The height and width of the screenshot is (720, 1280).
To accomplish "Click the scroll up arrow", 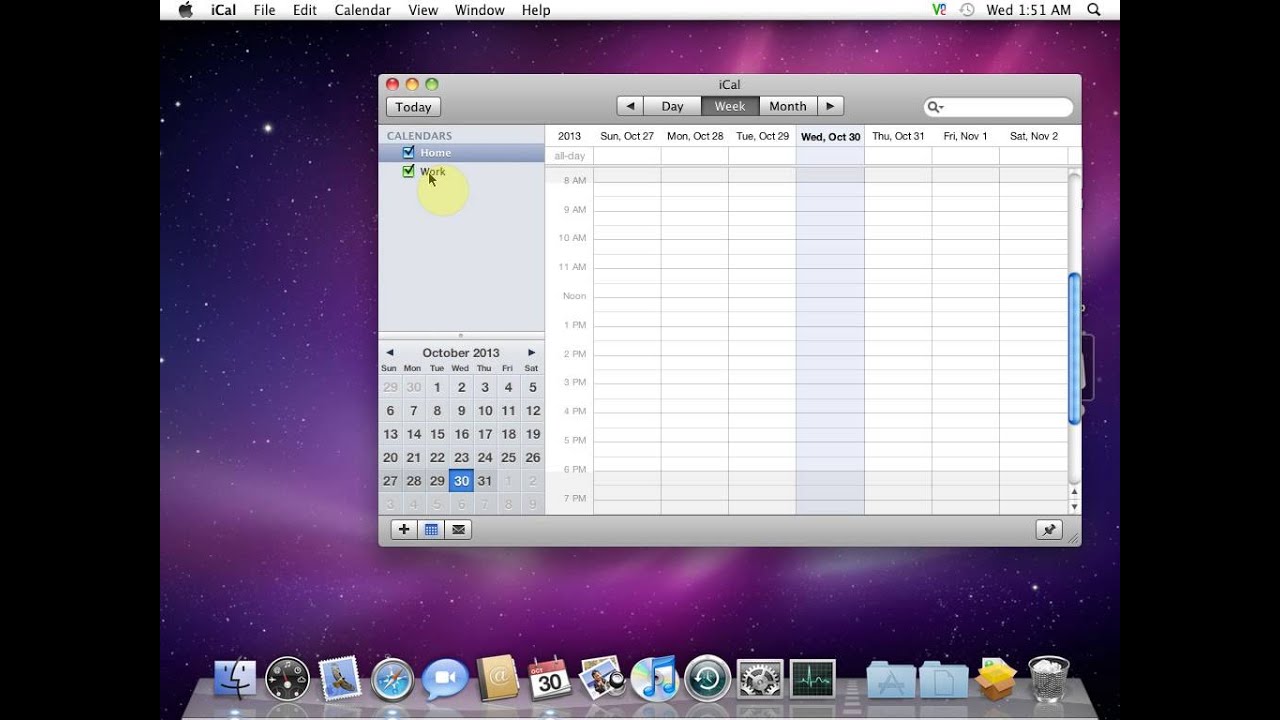I will point(1075,492).
